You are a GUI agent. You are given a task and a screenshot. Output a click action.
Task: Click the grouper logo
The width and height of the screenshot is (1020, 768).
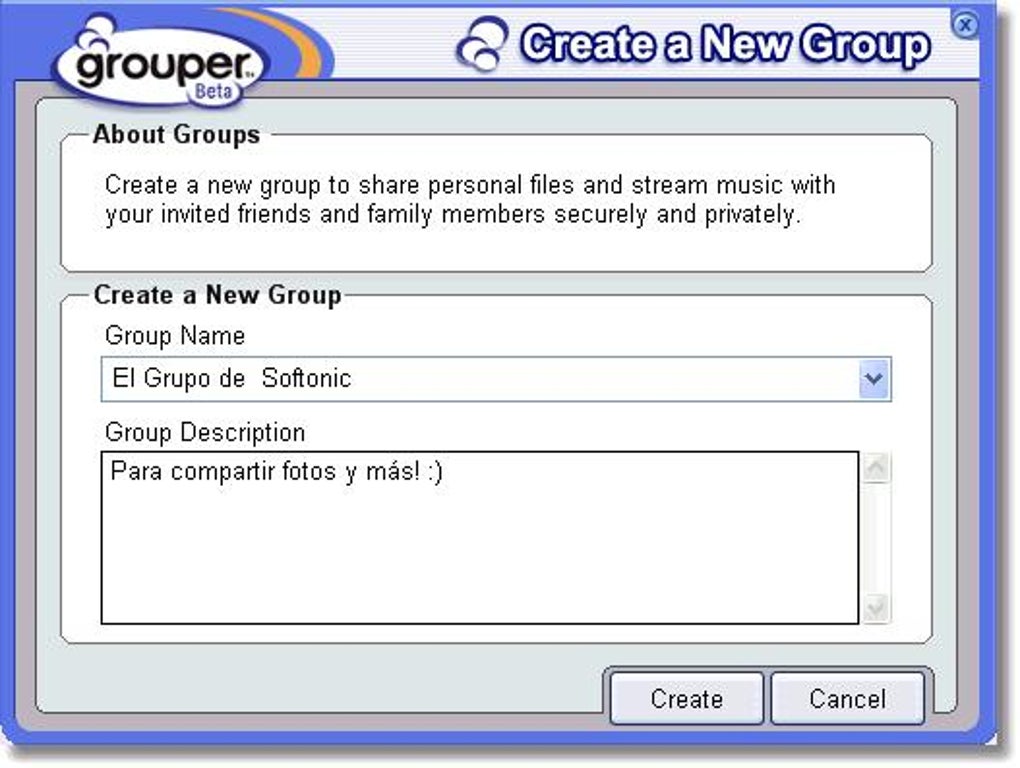(x=161, y=62)
